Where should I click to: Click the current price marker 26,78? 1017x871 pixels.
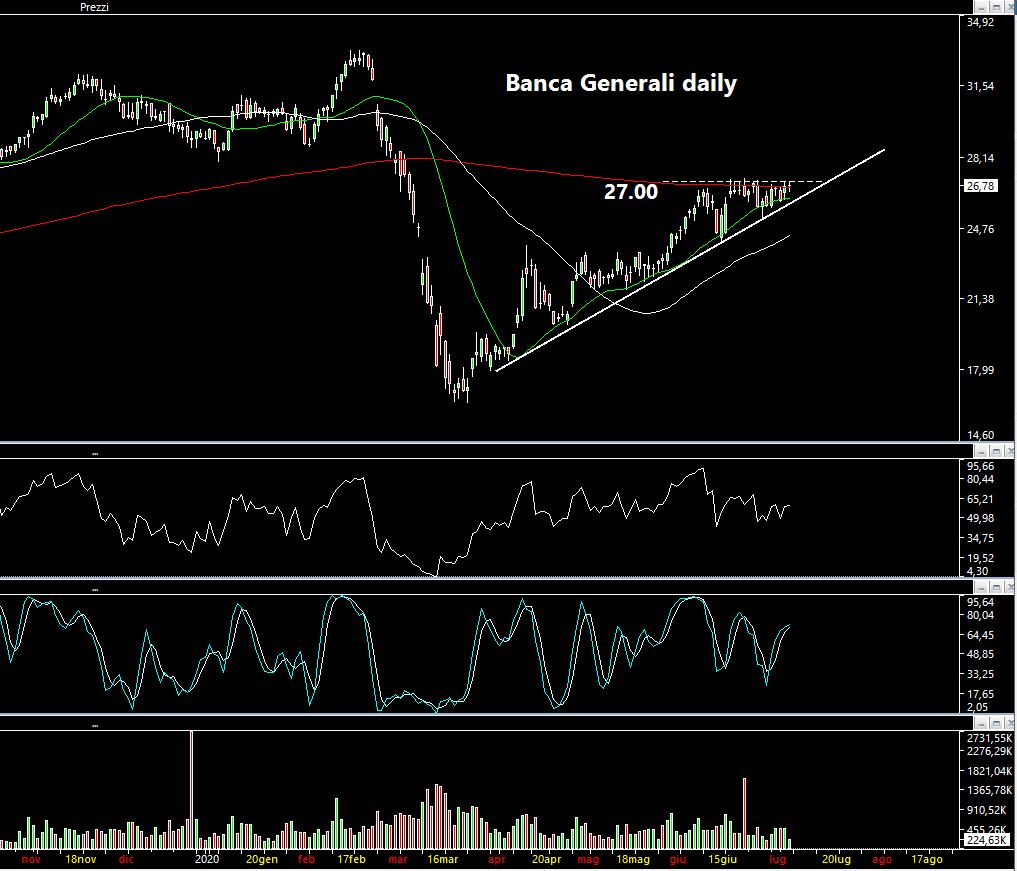(980, 186)
